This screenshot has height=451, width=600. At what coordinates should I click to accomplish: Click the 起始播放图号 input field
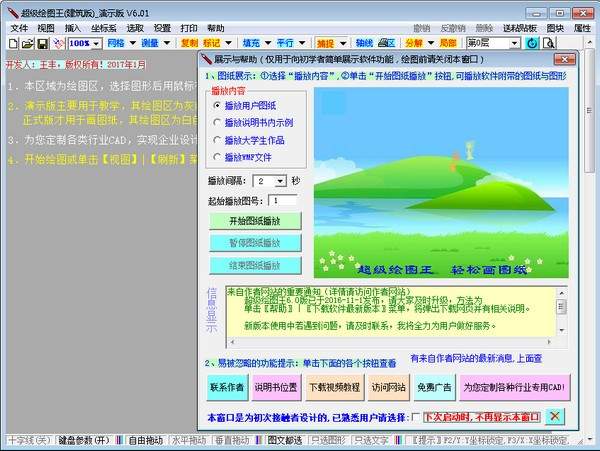pos(276,203)
